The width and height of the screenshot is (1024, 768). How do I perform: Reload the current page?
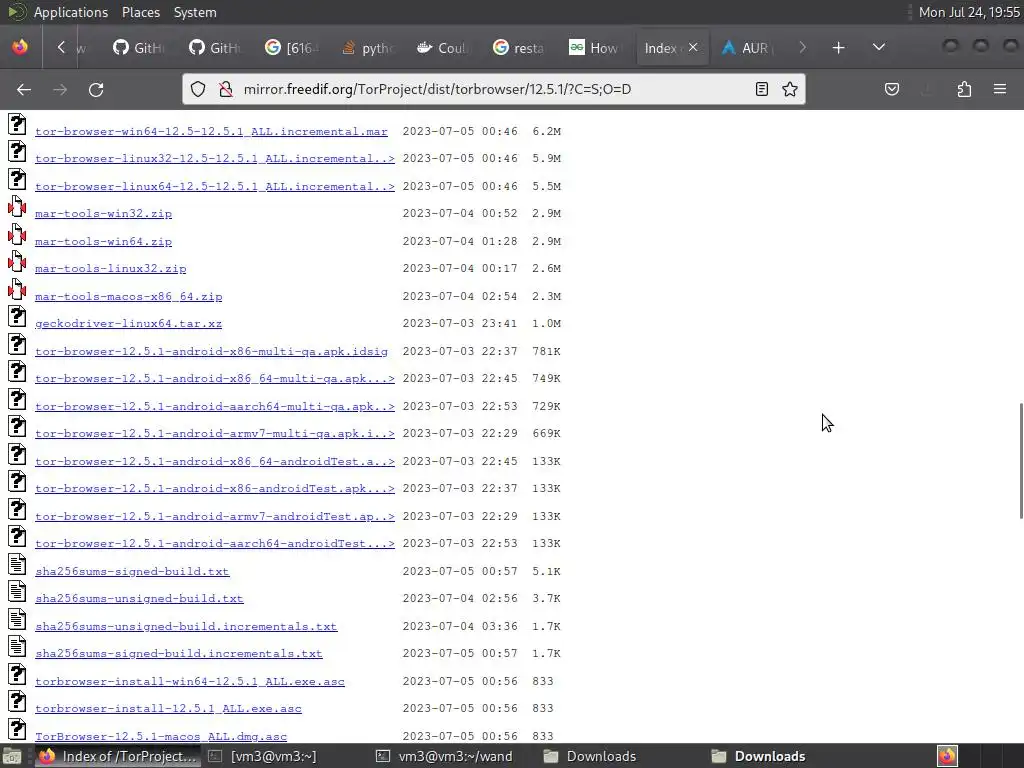(96, 89)
